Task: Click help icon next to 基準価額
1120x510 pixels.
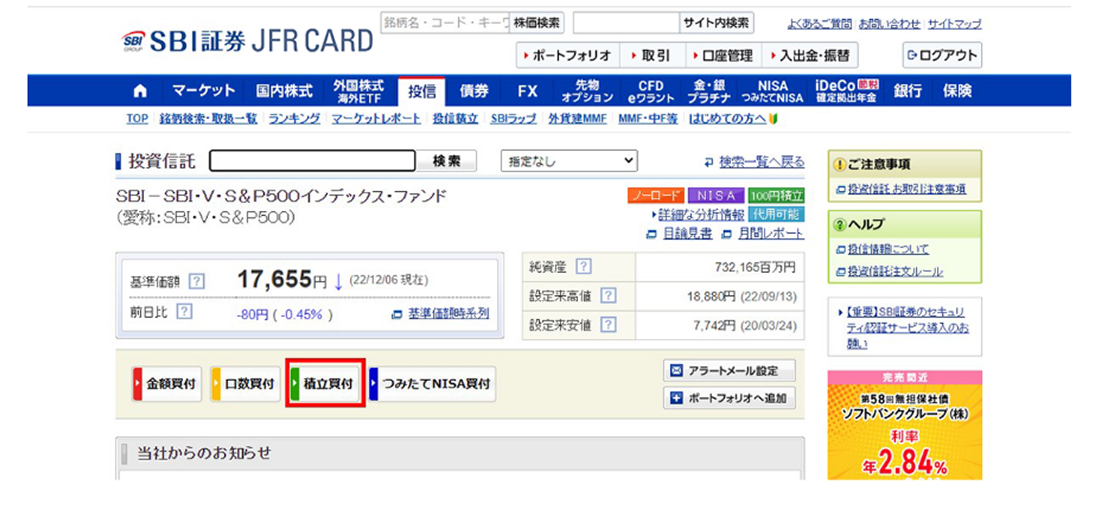Action: [x=197, y=281]
